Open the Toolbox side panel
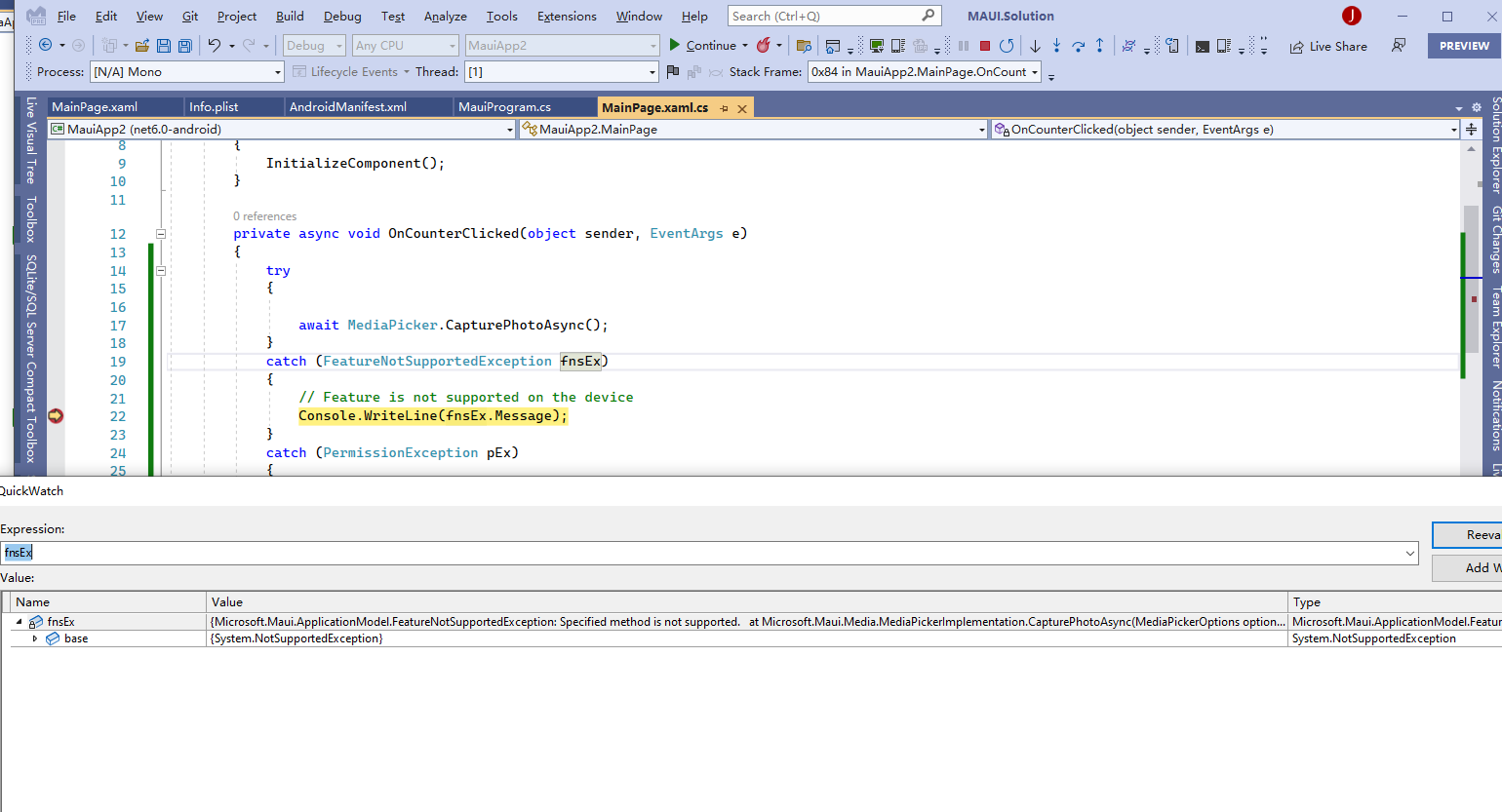Image resolution: width=1502 pixels, height=812 pixels. point(30,219)
